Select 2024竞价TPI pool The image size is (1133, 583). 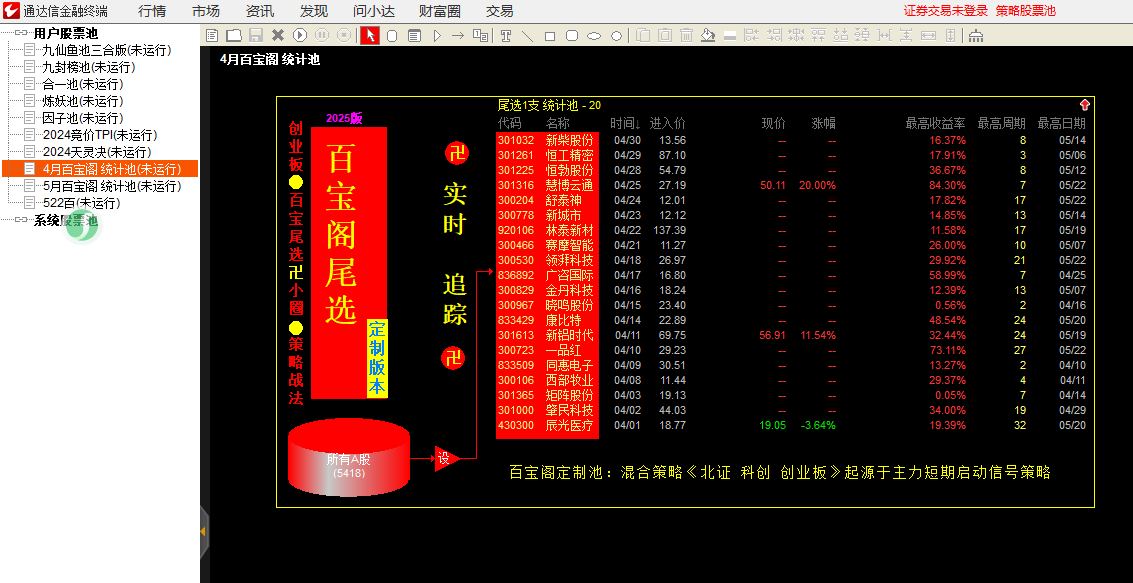[x=100, y=135]
